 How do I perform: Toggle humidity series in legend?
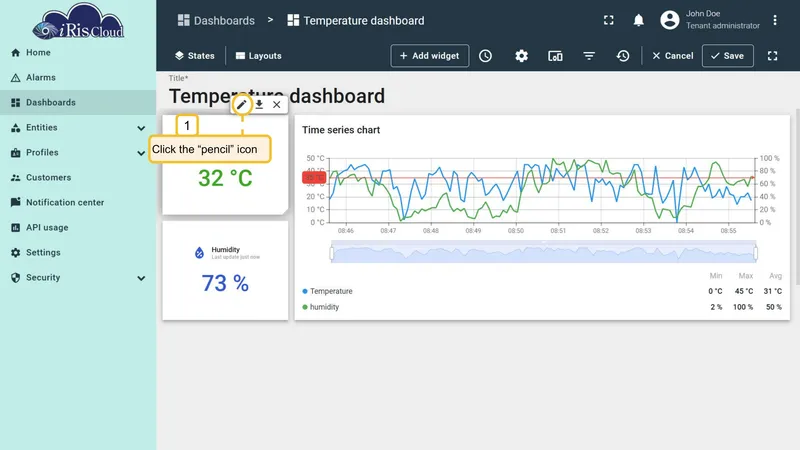(x=320, y=307)
